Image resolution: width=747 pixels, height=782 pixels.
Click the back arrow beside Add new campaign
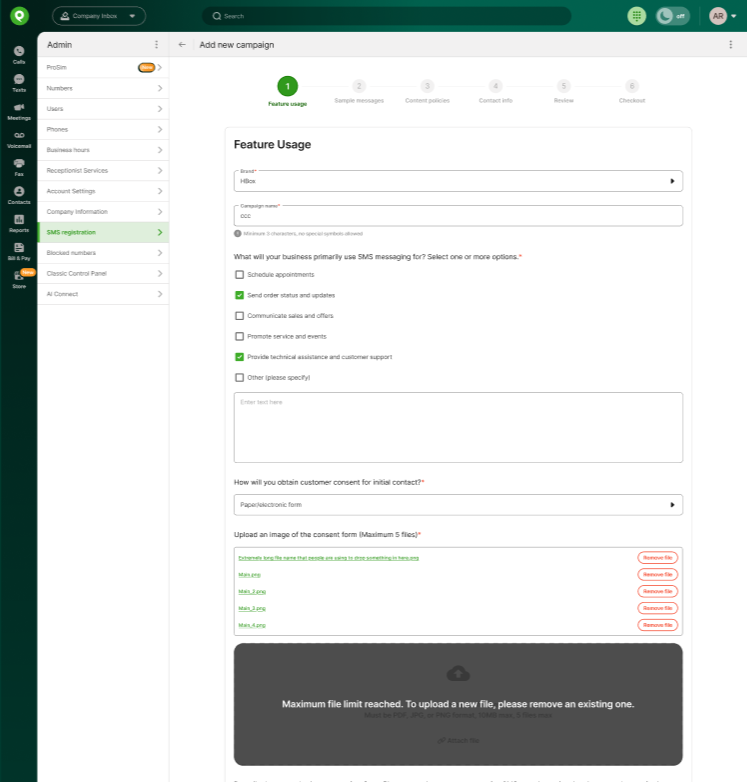pos(182,45)
